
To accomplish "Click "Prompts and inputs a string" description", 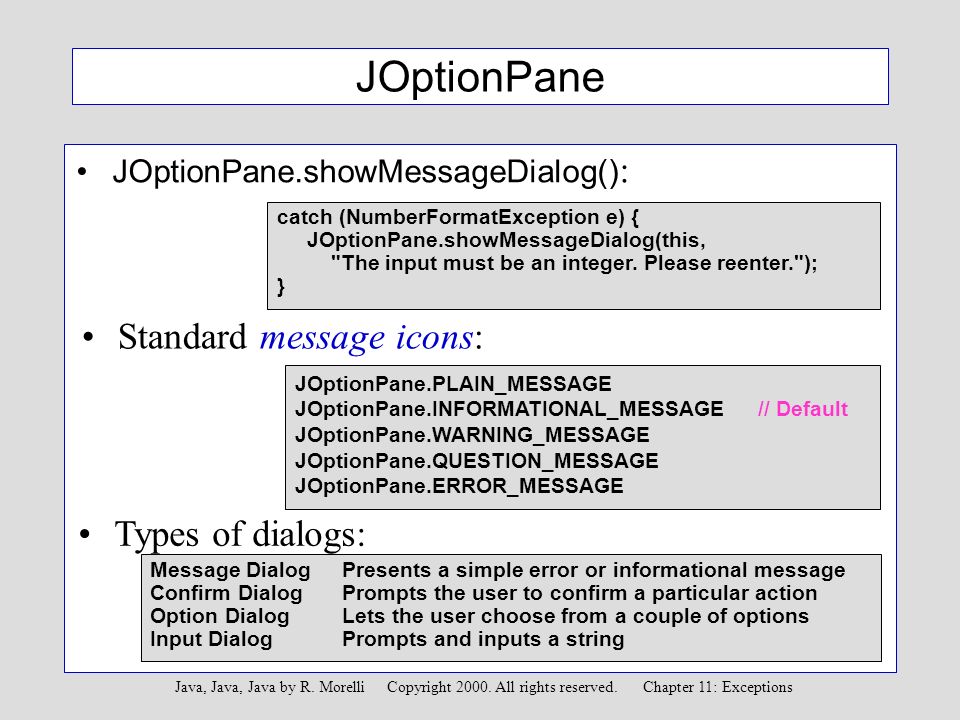I will click(x=483, y=639).
